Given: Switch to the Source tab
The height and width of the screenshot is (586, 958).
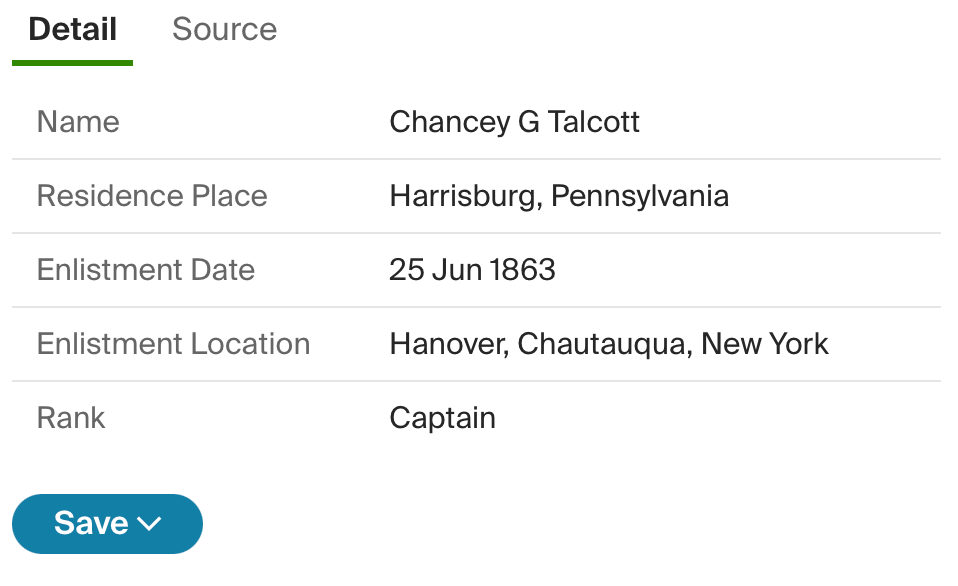Looking at the screenshot, I should (224, 29).
